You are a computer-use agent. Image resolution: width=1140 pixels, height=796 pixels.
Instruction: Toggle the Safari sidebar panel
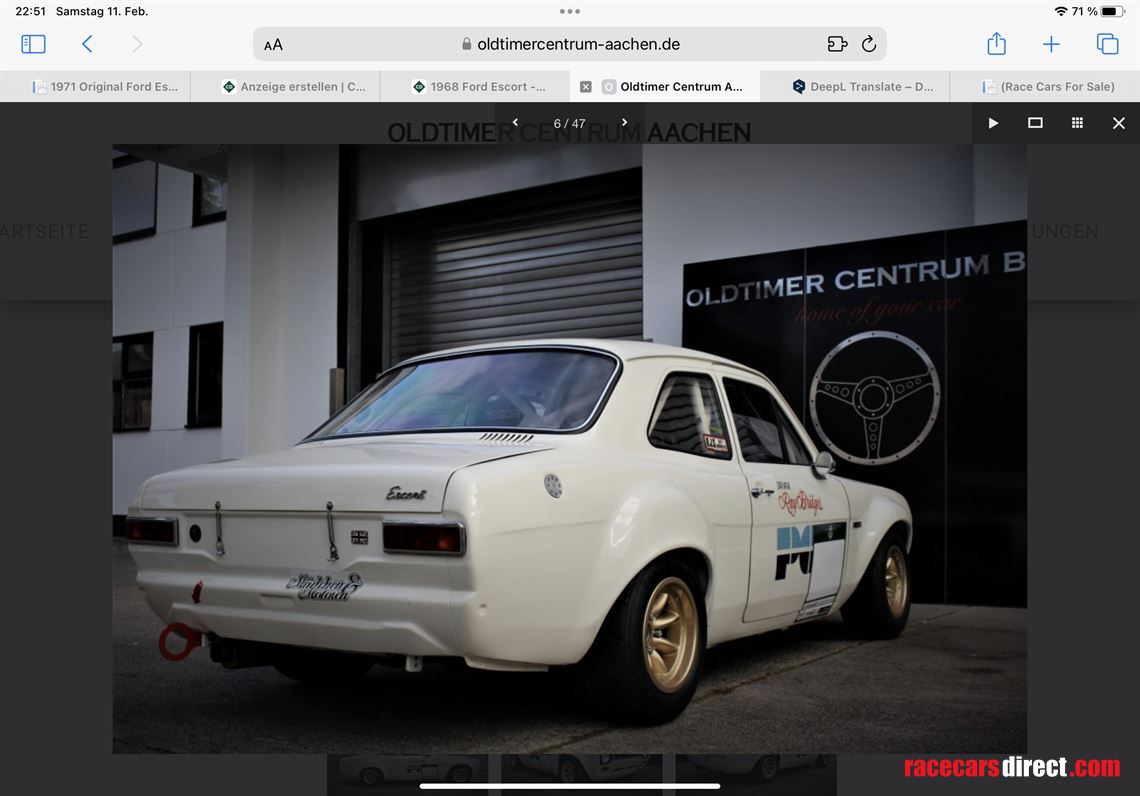33,44
